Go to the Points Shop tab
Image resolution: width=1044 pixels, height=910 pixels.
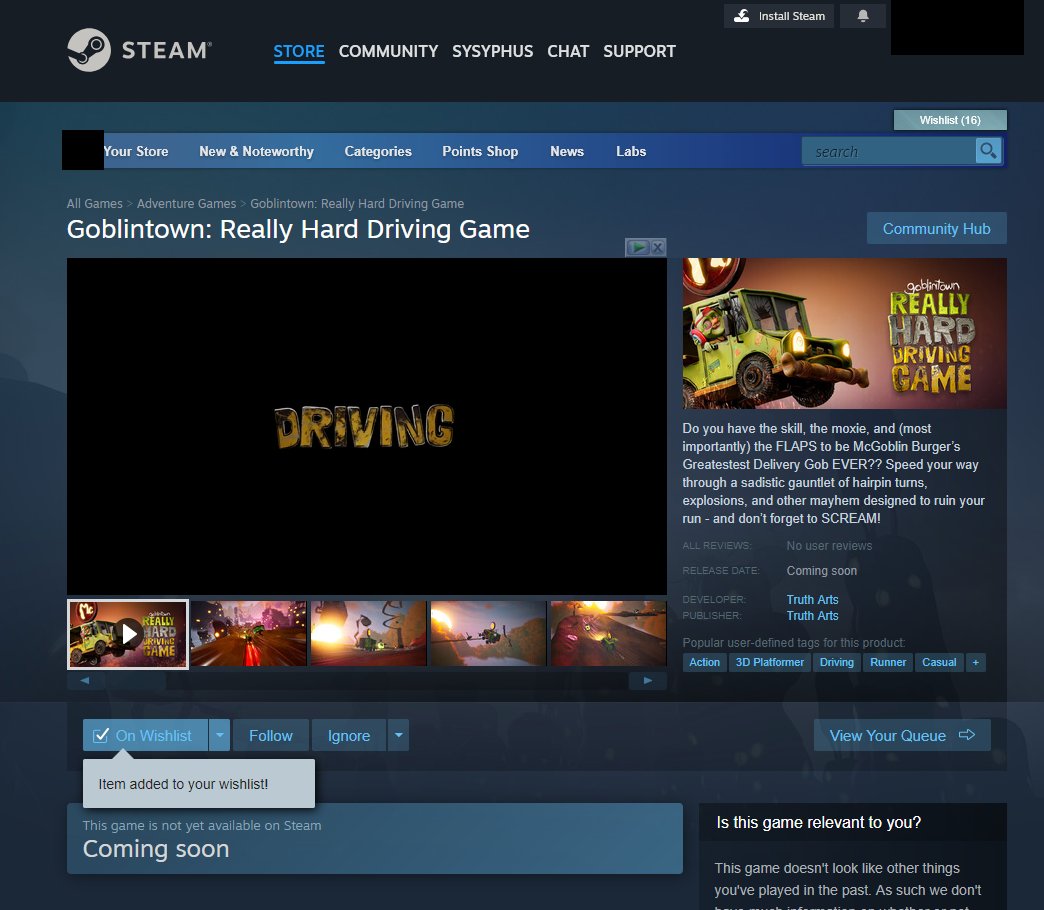point(480,151)
